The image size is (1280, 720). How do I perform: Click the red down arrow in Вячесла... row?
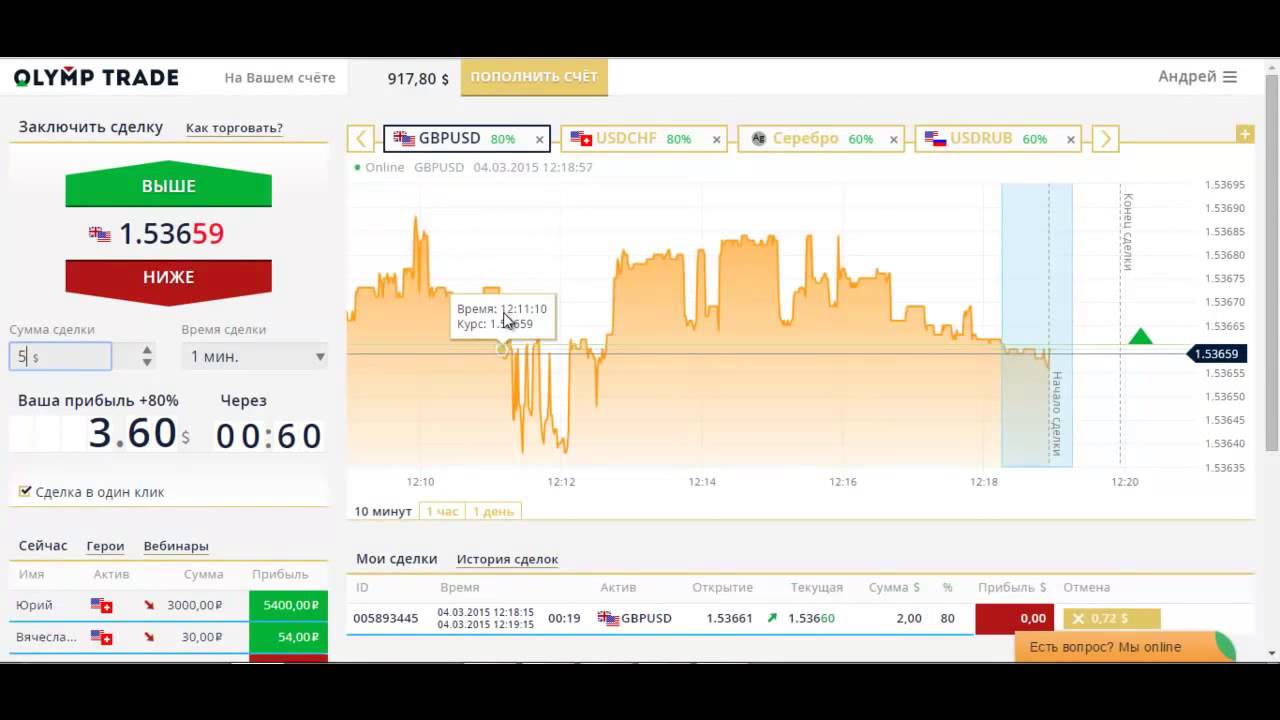click(x=149, y=637)
